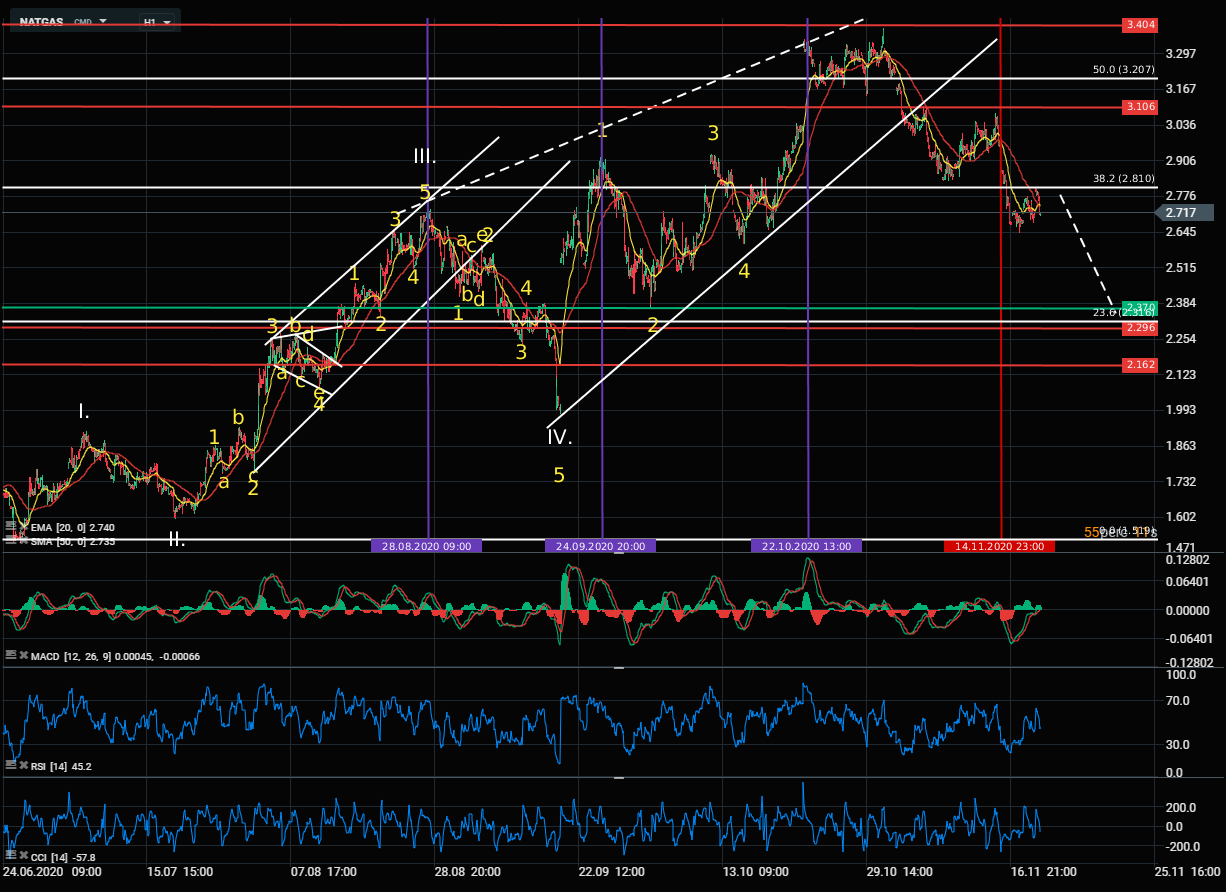Select the wave label III. annotation
This screenshot has height=892, width=1226.
(x=424, y=156)
